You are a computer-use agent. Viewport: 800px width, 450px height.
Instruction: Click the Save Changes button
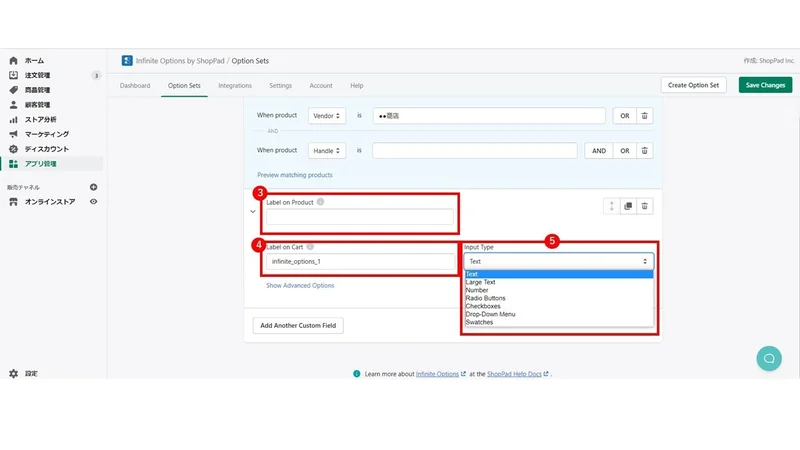pos(765,85)
